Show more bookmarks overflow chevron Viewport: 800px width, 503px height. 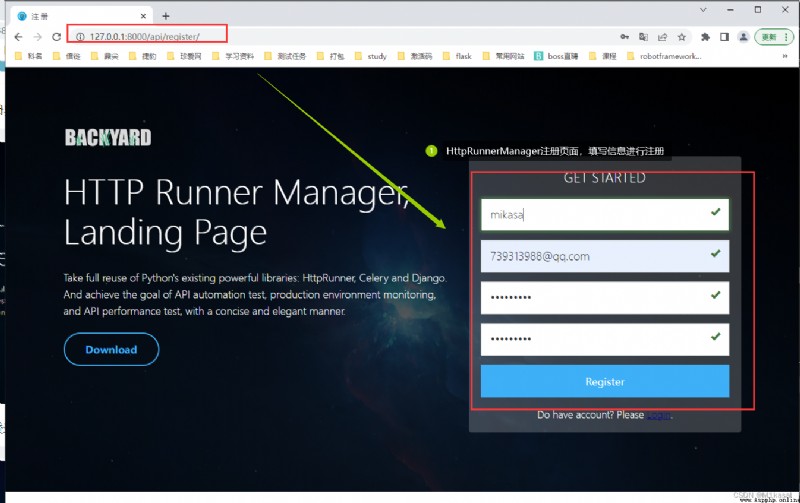tap(785, 56)
